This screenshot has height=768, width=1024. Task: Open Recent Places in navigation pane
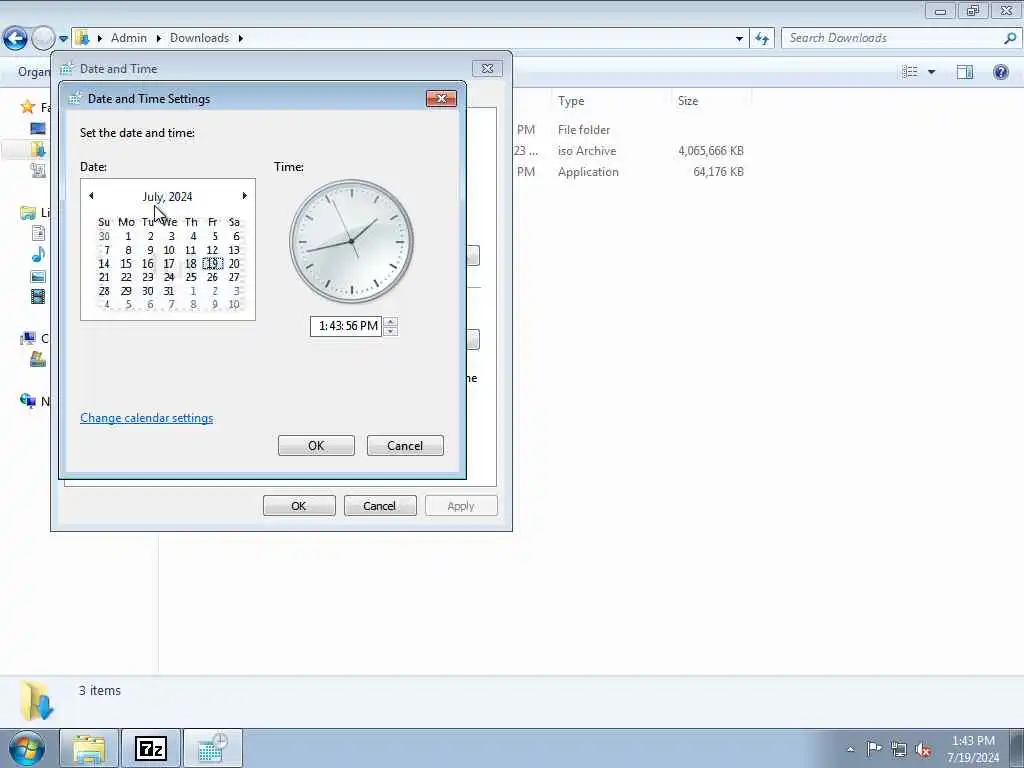tap(38, 171)
